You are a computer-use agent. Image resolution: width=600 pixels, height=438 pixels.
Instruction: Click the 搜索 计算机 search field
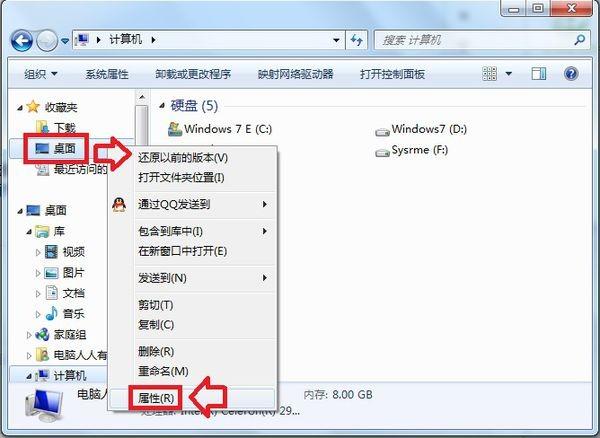click(x=474, y=40)
